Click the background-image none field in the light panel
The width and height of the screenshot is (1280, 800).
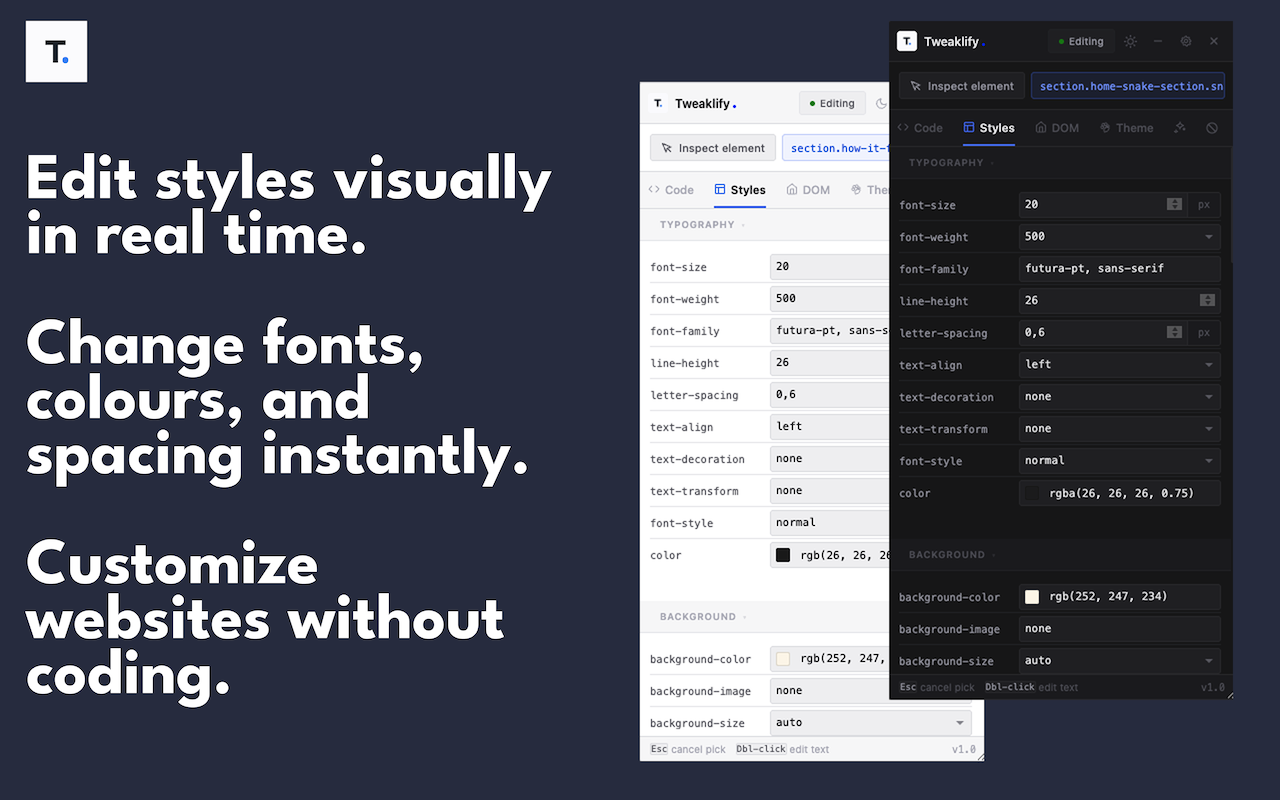pos(830,691)
